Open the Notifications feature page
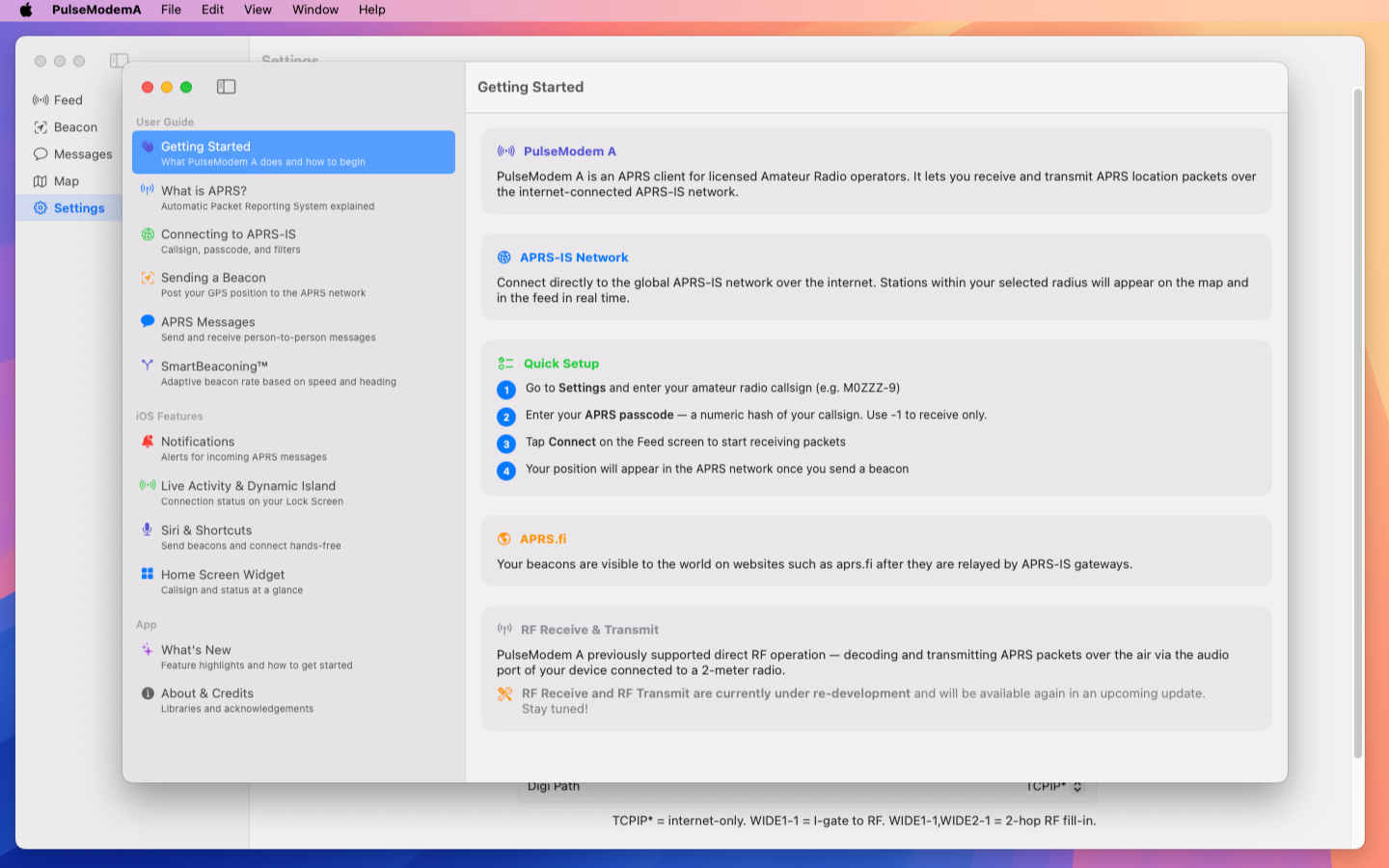The height and width of the screenshot is (868, 1389). coord(293,448)
